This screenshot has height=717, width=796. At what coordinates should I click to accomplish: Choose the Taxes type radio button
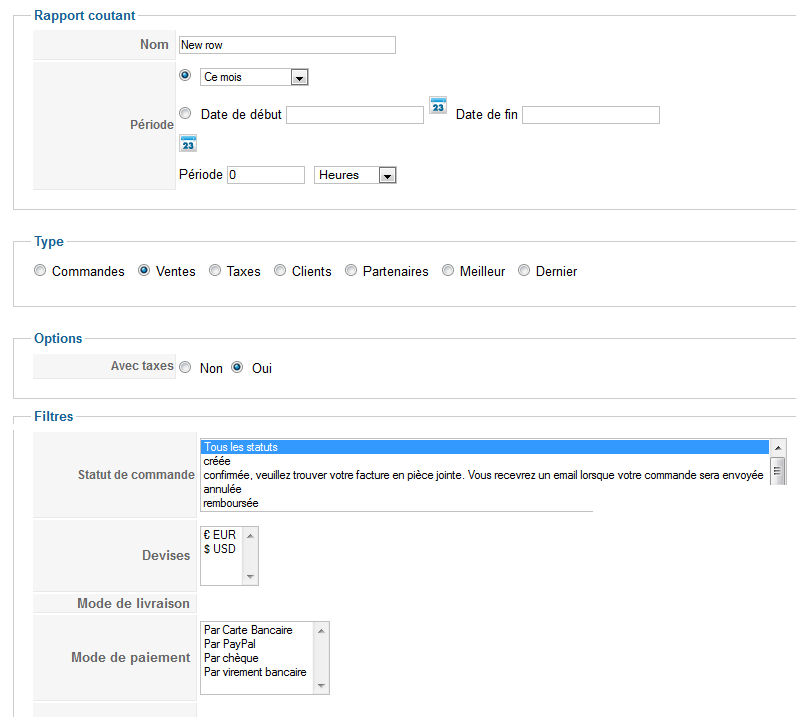[x=215, y=270]
